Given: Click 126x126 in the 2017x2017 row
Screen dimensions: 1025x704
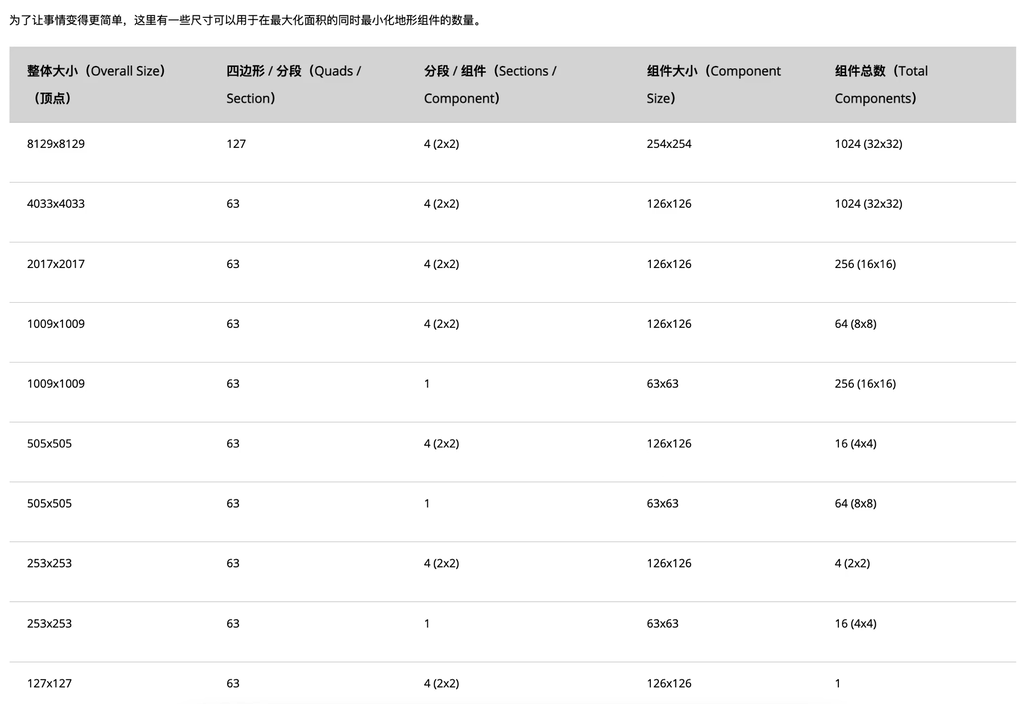Looking at the screenshot, I should coord(669,264).
